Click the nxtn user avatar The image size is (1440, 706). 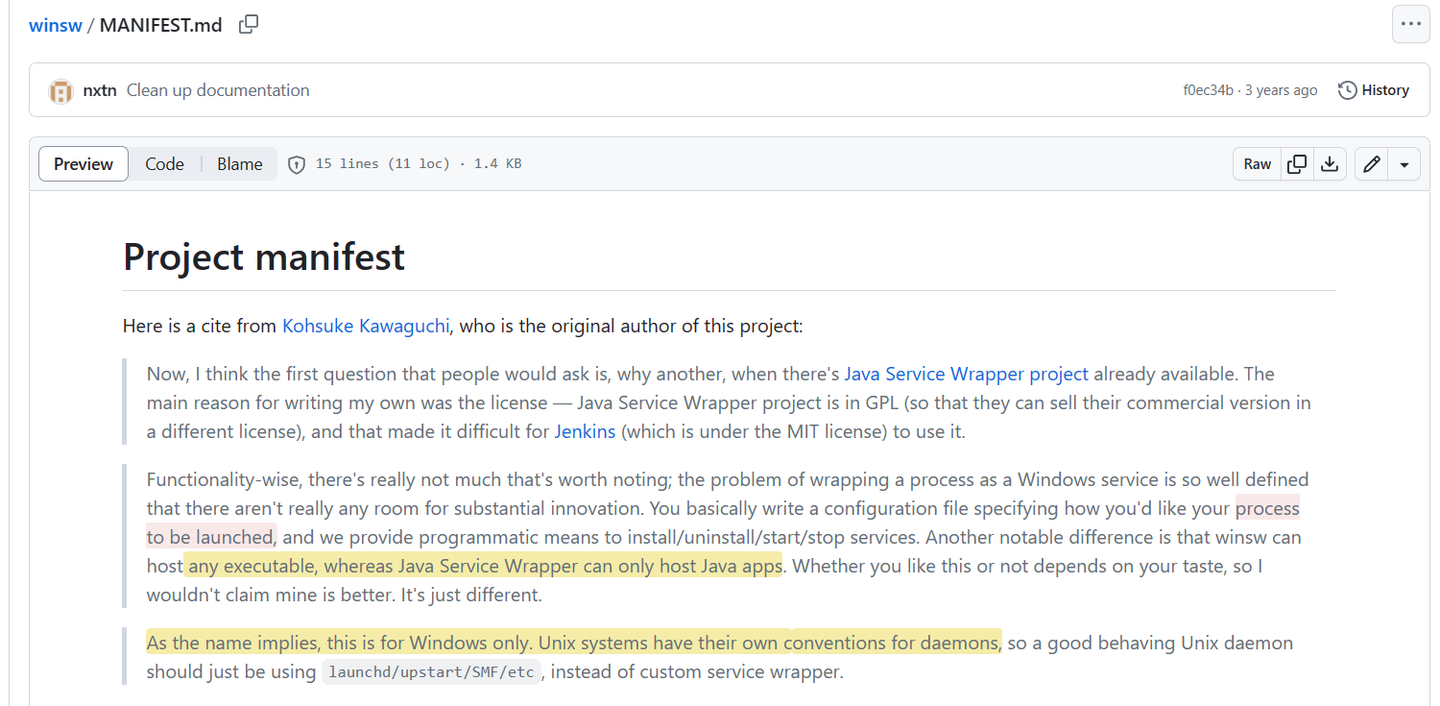61,91
